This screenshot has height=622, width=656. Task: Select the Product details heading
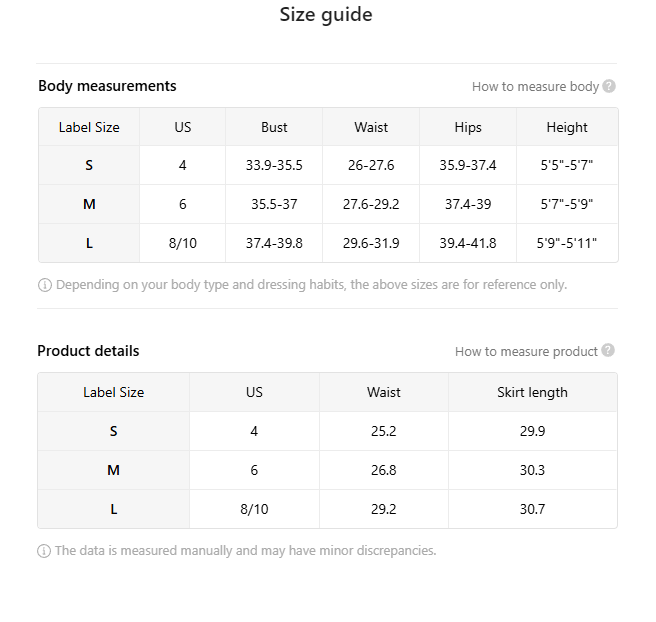(88, 351)
